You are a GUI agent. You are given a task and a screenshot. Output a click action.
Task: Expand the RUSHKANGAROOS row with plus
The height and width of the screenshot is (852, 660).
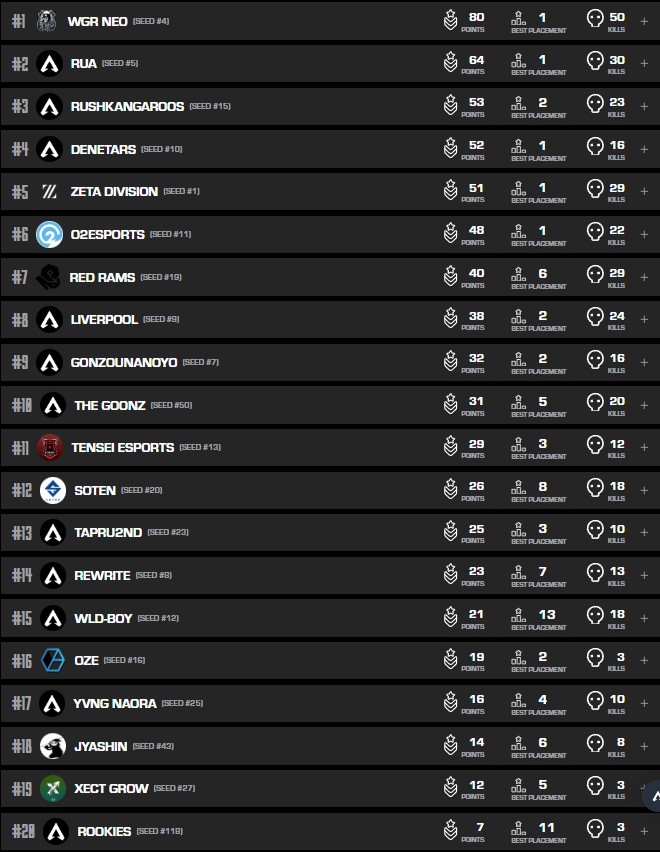click(x=644, y=106)
